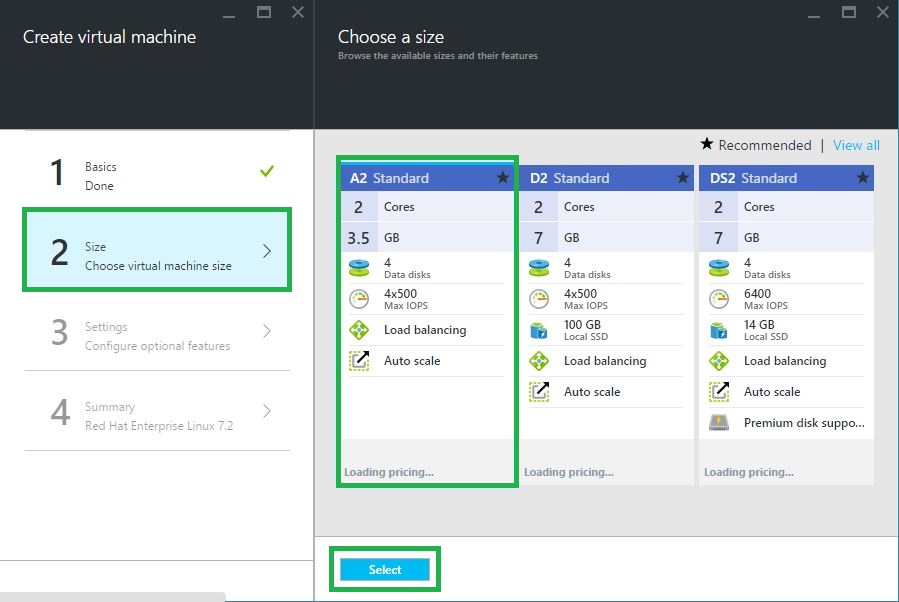Click the Auto scale icon in A2 Standard
This screenshot has height=602, width=899.
click(x=359, y=361)
